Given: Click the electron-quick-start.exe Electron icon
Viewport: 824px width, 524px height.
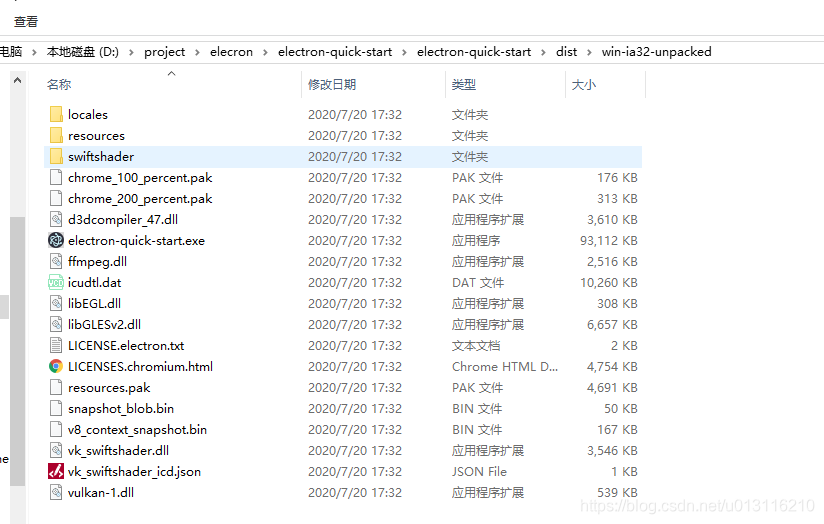Looking at the screenshot, I should point(56,240).
